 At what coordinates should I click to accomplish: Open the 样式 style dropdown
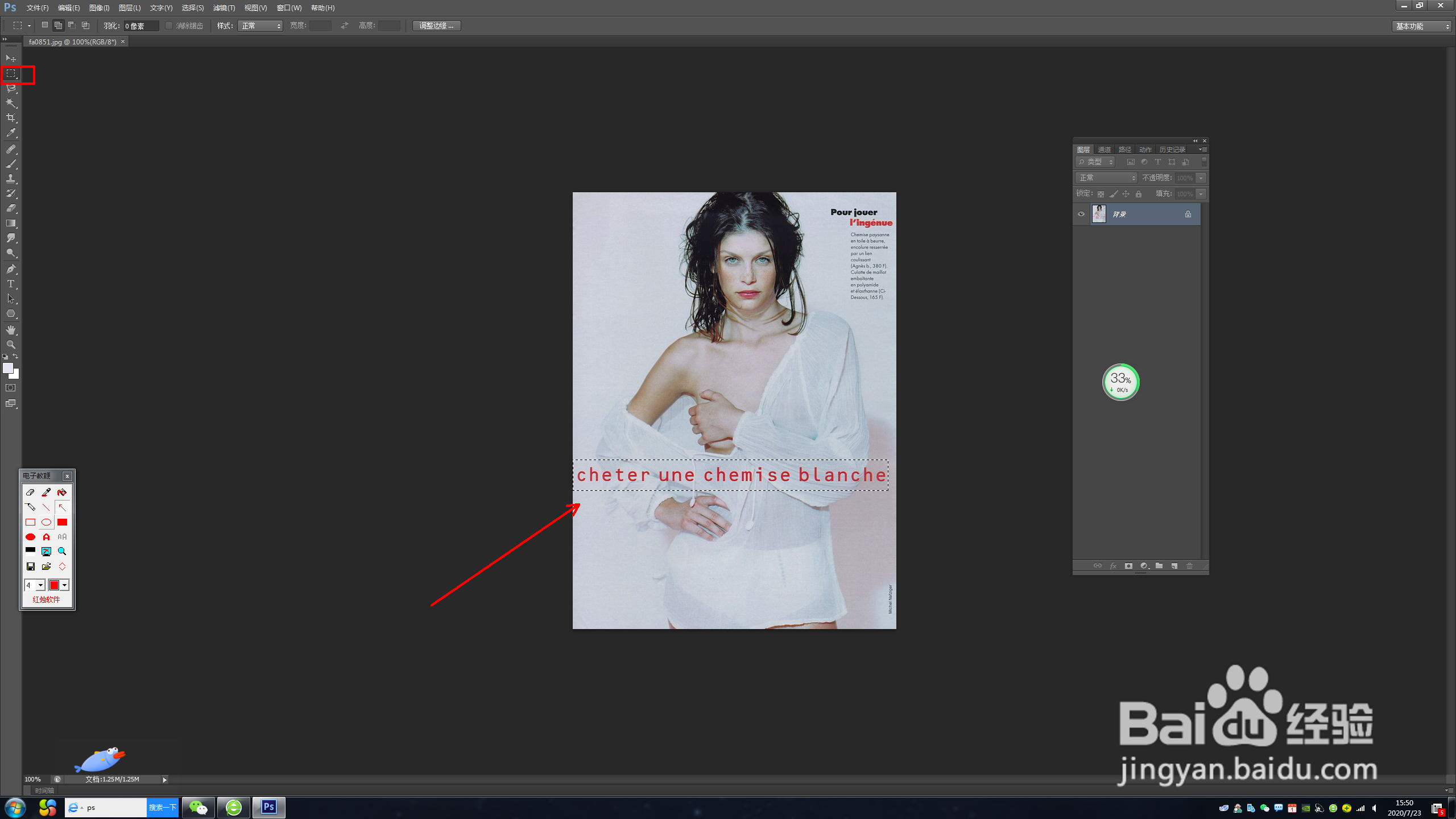point(260,26)
